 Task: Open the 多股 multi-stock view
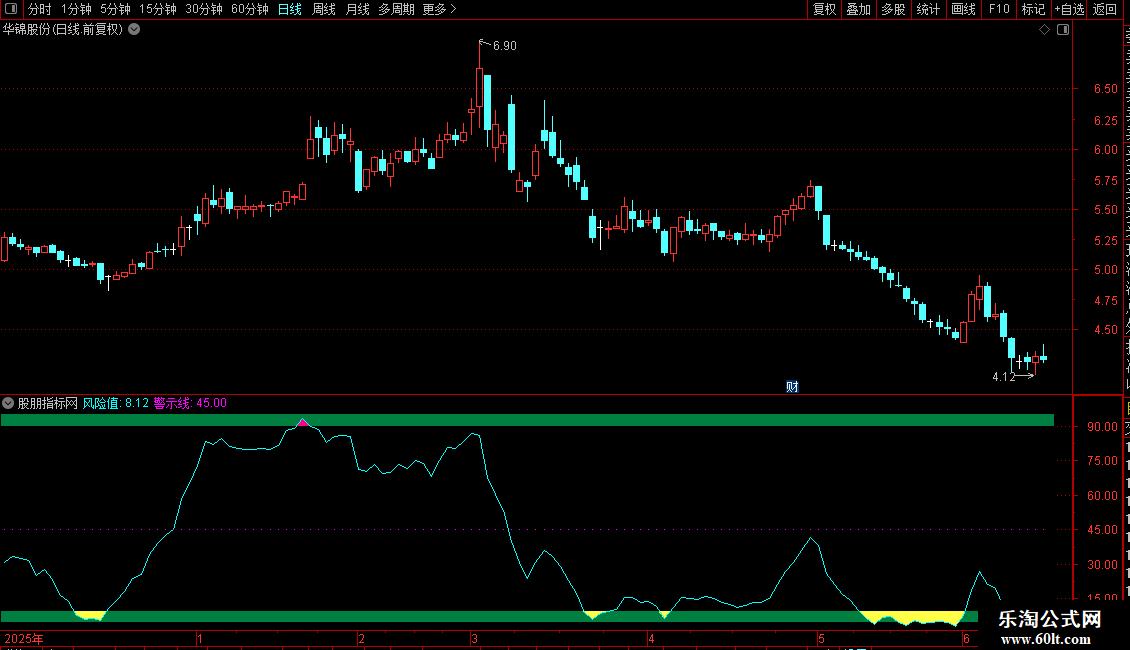(x=894, y=9)
